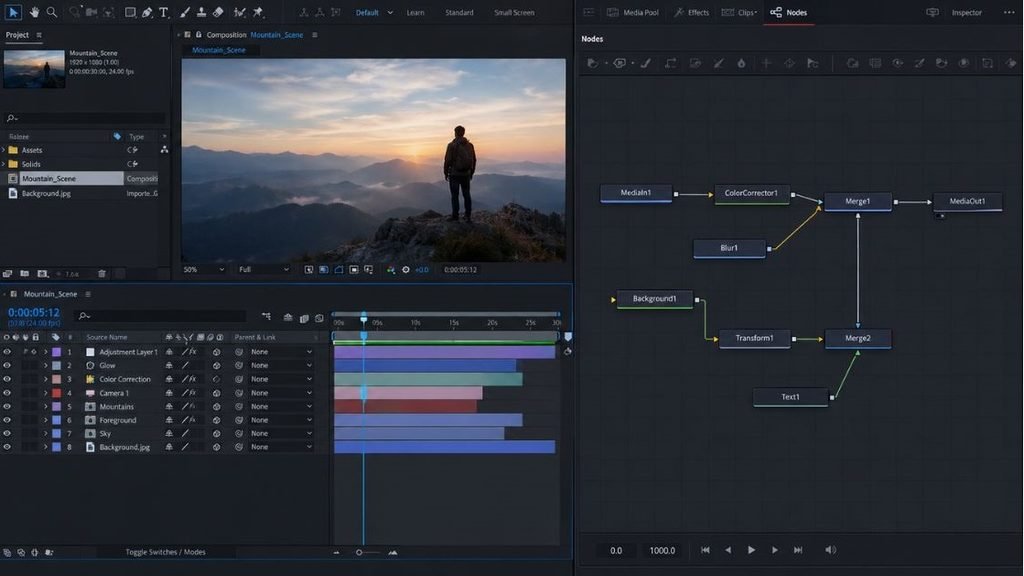
Task: Click viewer channel colors icon
Action: click(391, 270)
